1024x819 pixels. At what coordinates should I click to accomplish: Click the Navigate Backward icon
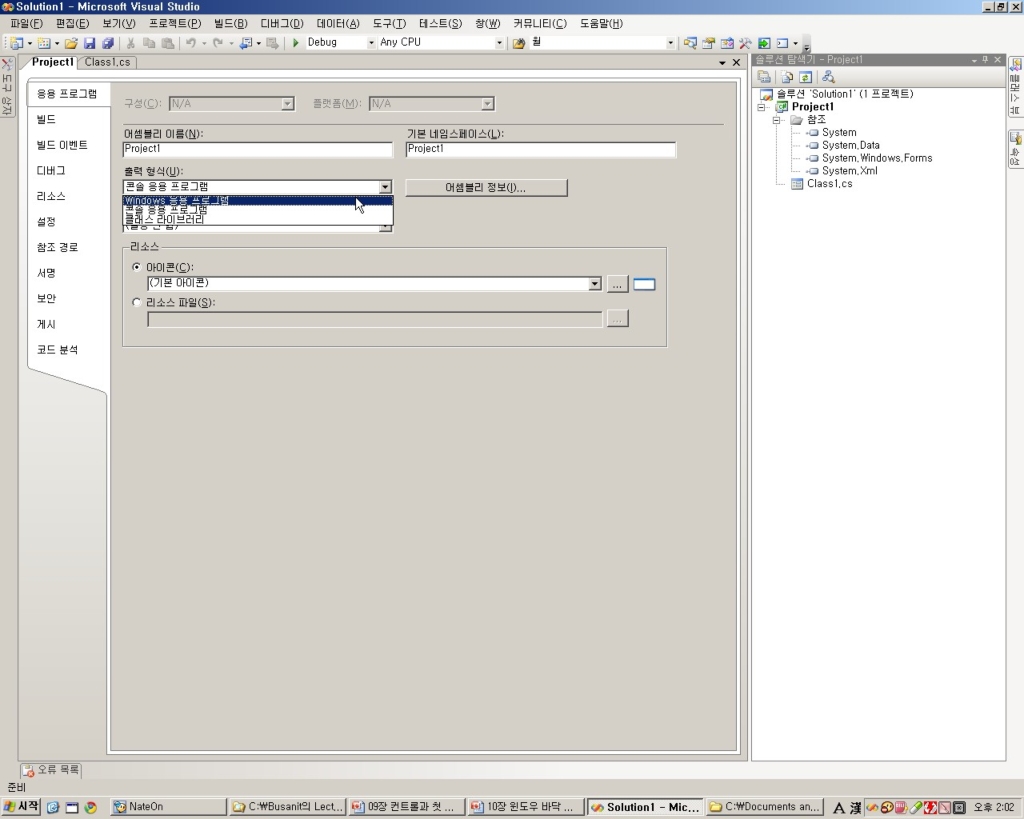(246, 43)
